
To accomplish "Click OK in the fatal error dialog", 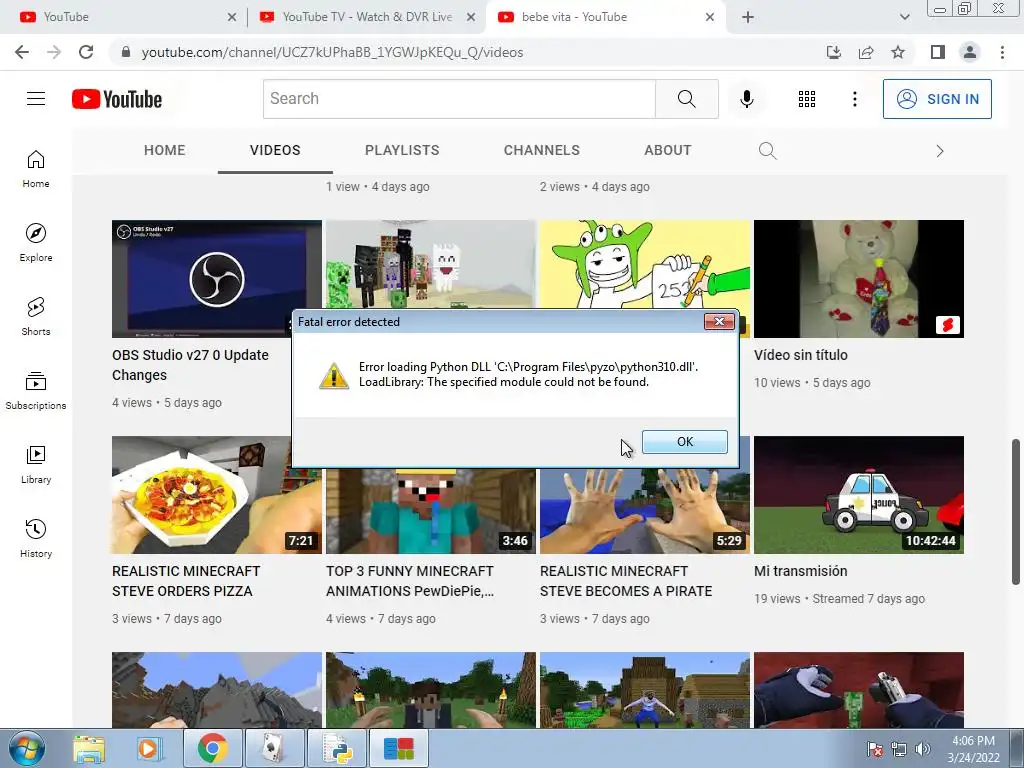I will point(684,441).
